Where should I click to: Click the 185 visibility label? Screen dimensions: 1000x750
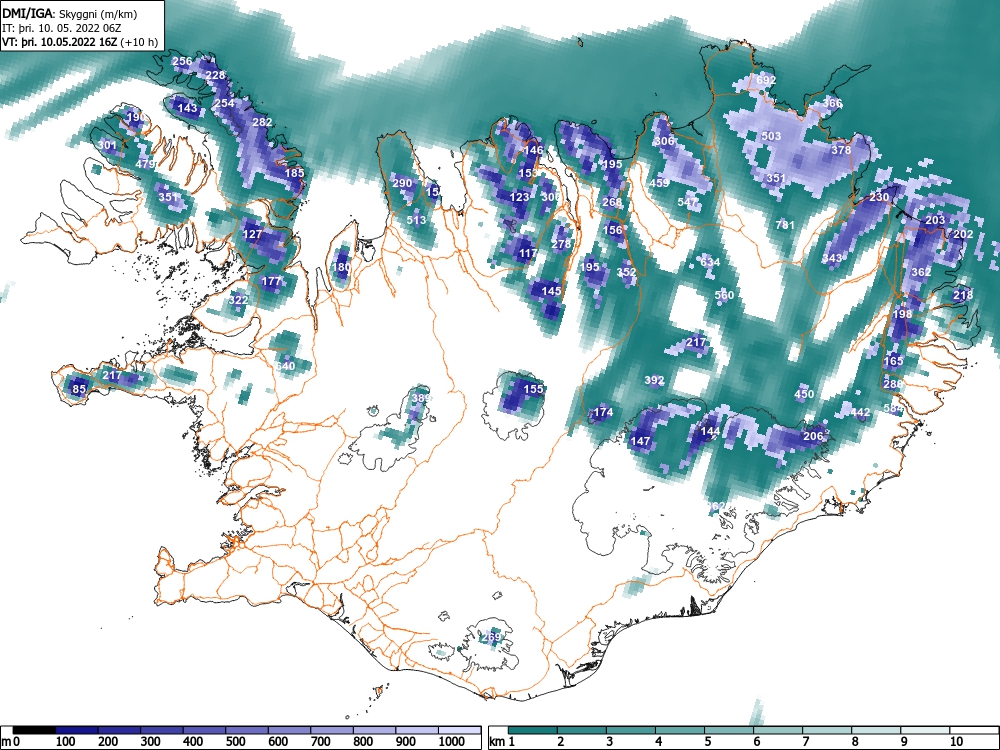295,173
